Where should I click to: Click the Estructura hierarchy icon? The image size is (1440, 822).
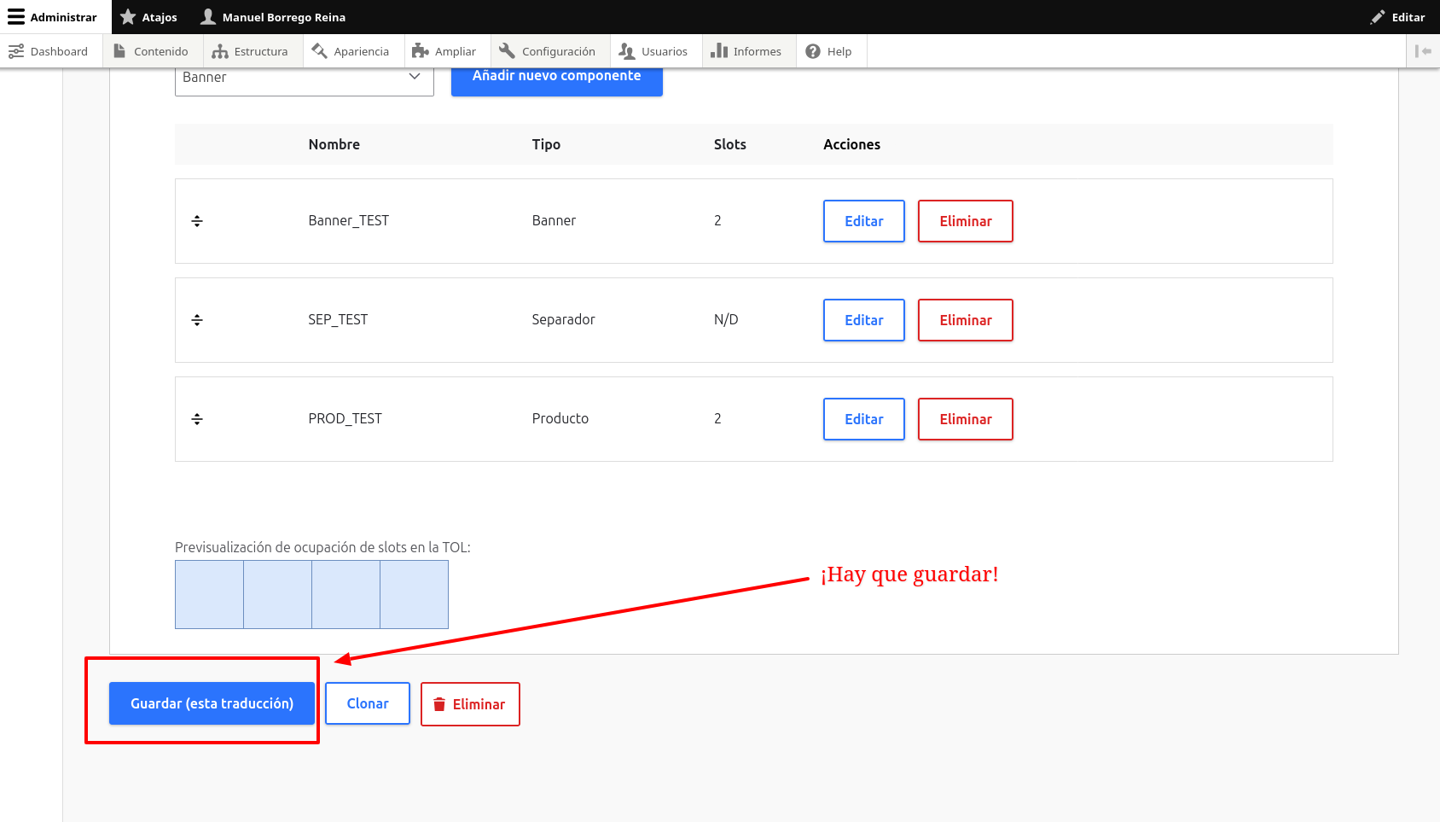pyautogui.click(x=220, y=51)
